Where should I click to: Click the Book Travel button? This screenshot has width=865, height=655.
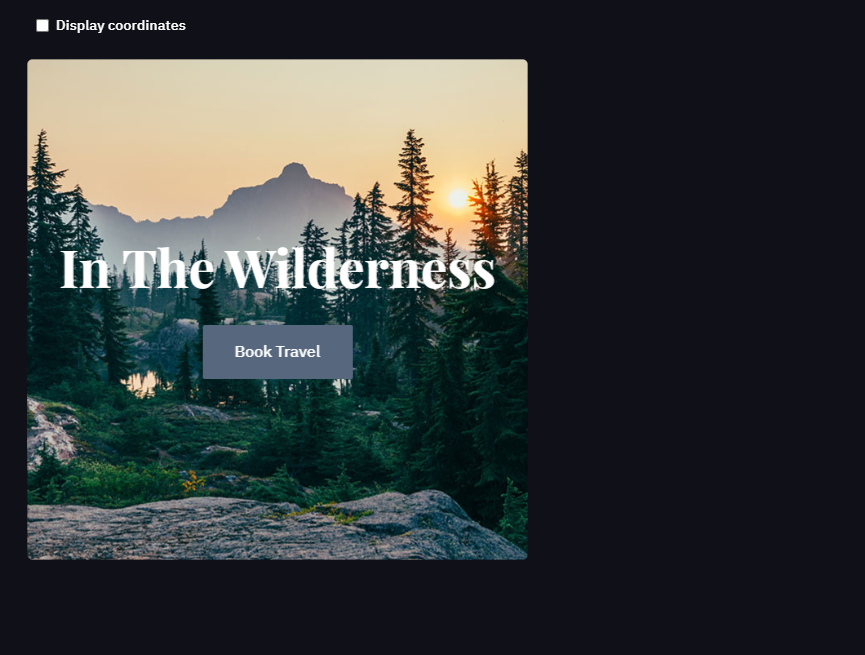point(277,352)
